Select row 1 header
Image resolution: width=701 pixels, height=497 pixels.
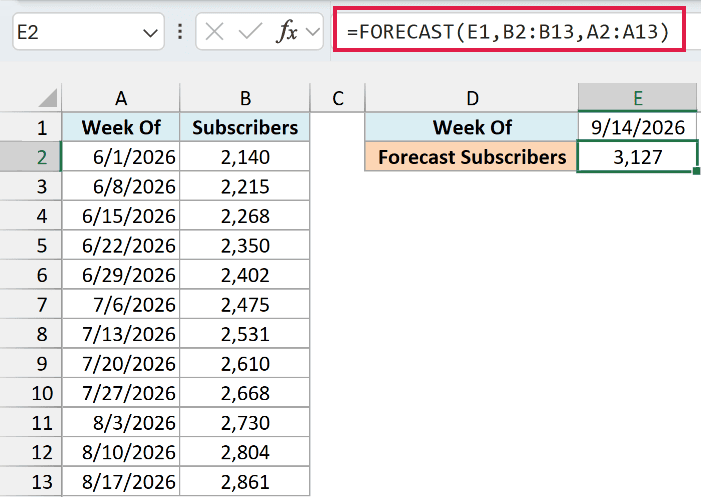click(30, 127)
